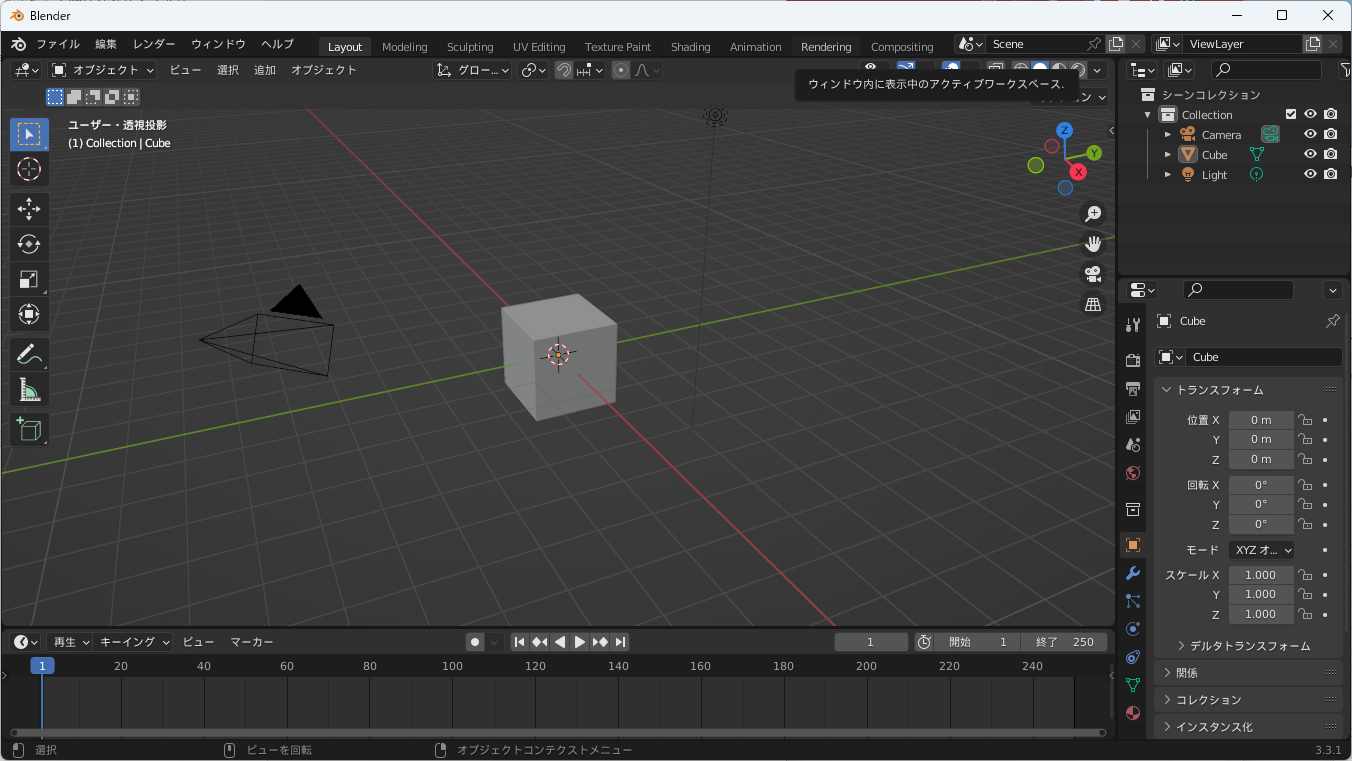Select the Move tool in the toolbar
Viewport: 1352px width, 761px height.
pos(29,208)
